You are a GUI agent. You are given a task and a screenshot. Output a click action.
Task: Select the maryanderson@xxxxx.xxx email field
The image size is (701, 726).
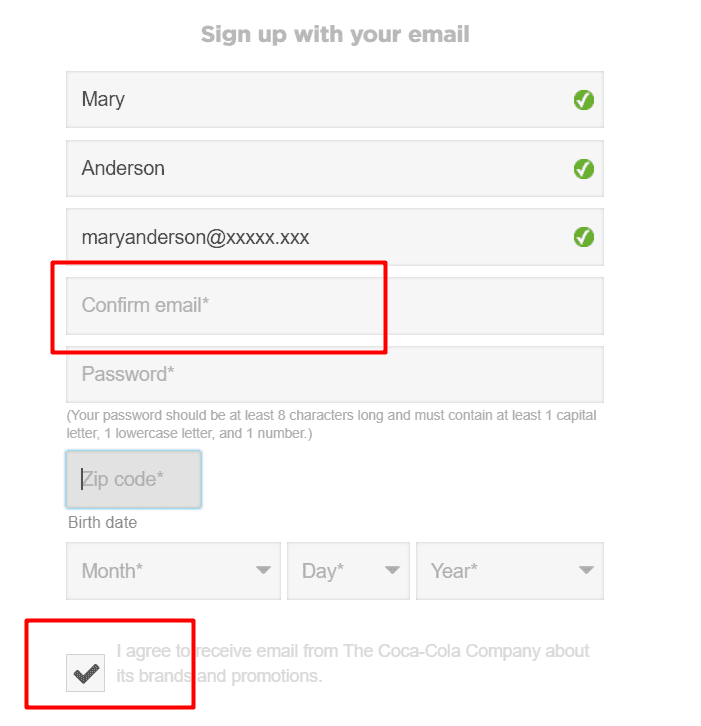[x=320, y=237]
